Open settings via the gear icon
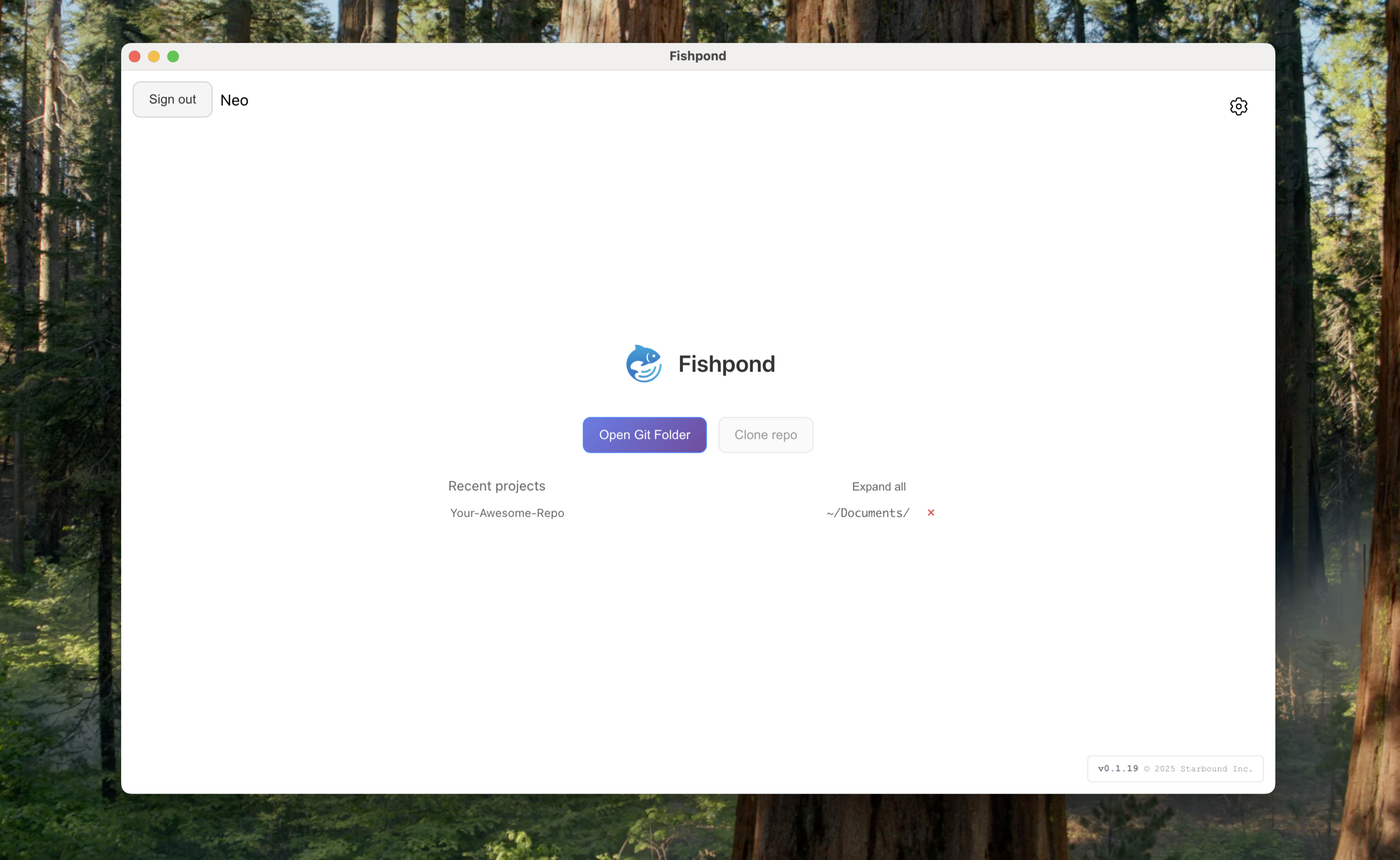This screenshot has height=860, width=1400. (1238, 106)
